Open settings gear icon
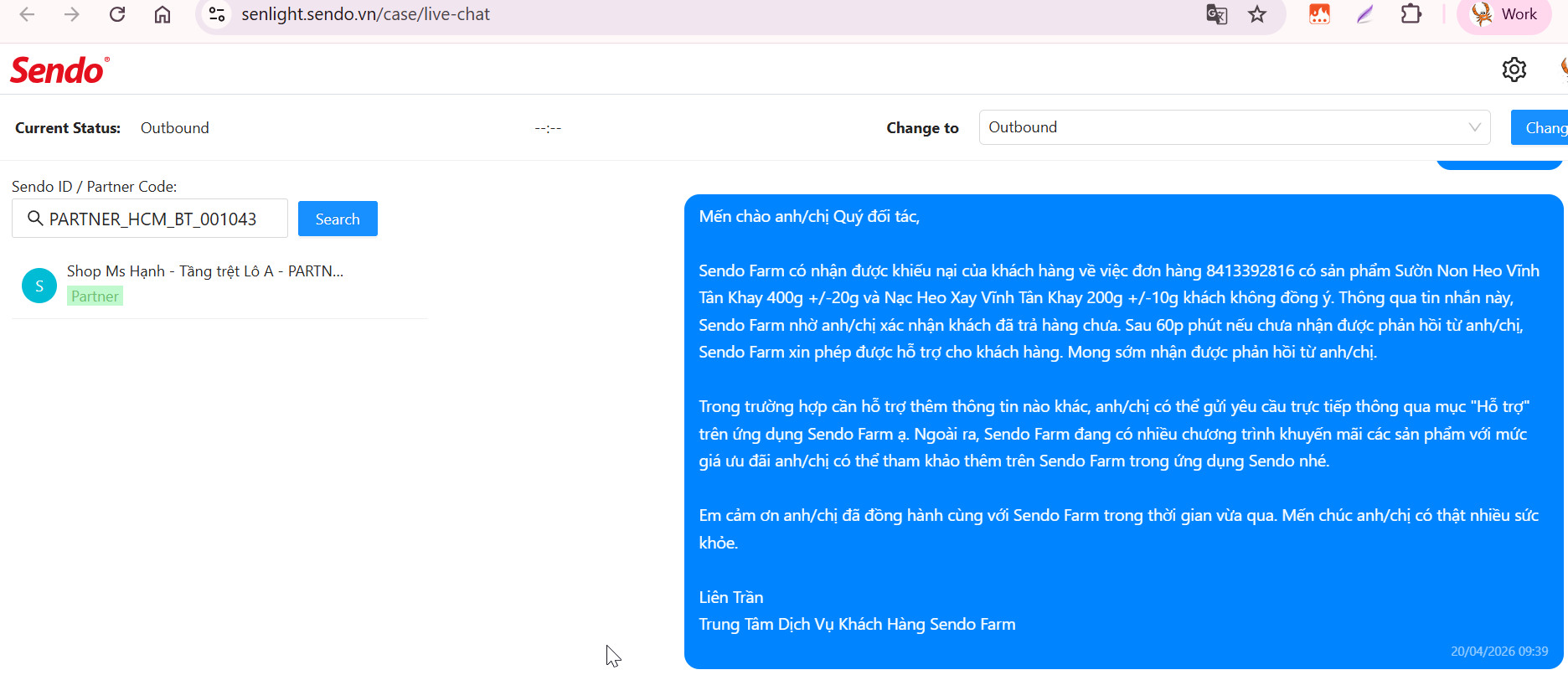Image resolution: width=1568 pixels, height=675 pixels. click(x=1514, y=70)
